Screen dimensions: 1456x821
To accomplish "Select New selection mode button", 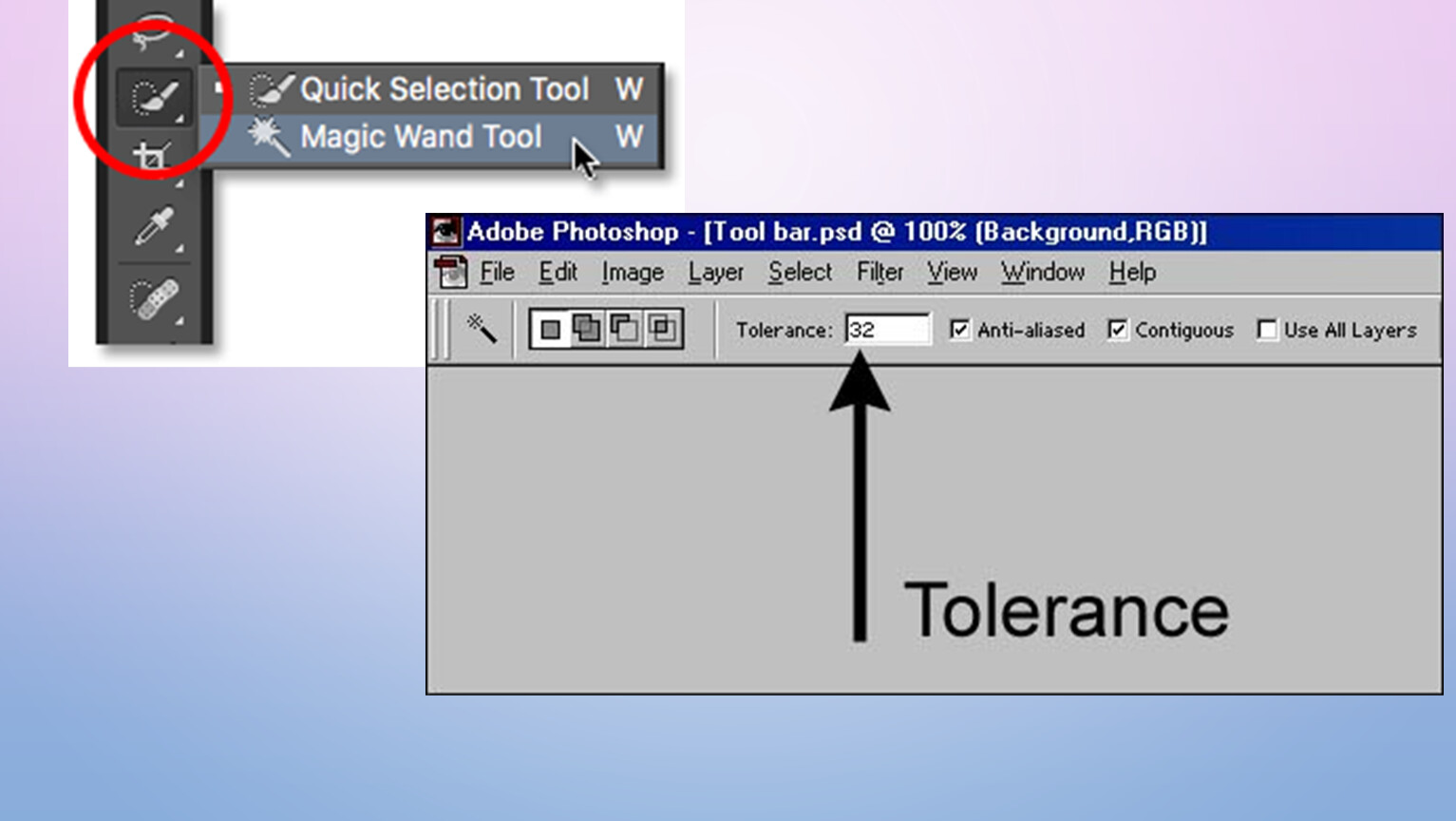I will (550, 330).
